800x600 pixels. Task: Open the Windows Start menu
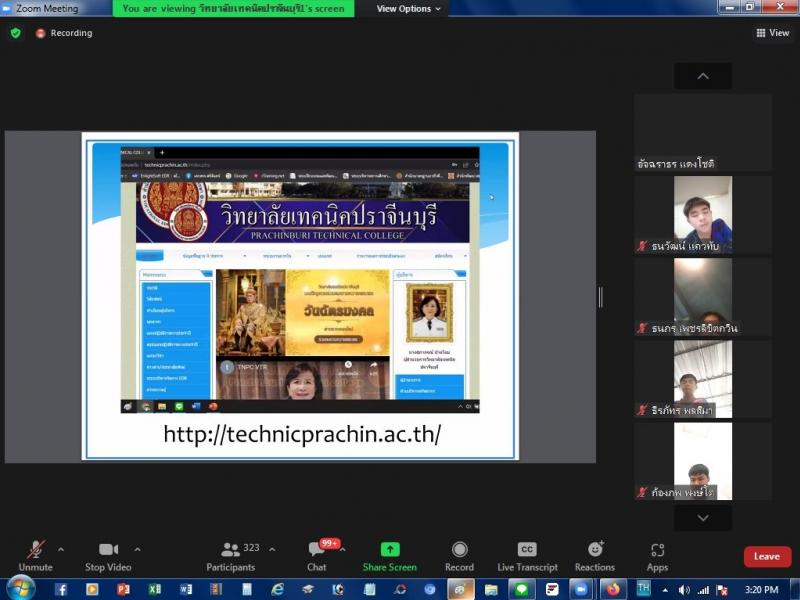coord(20,589)
